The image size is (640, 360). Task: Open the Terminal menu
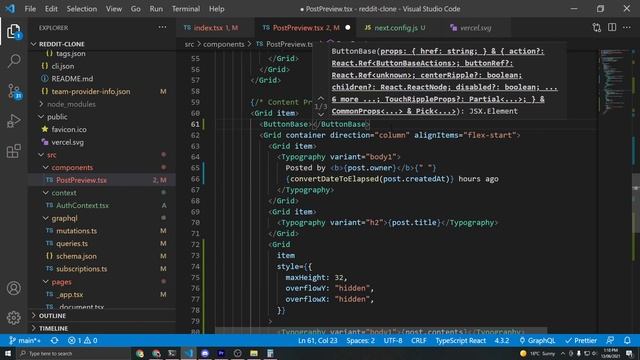tap(186, 9)
